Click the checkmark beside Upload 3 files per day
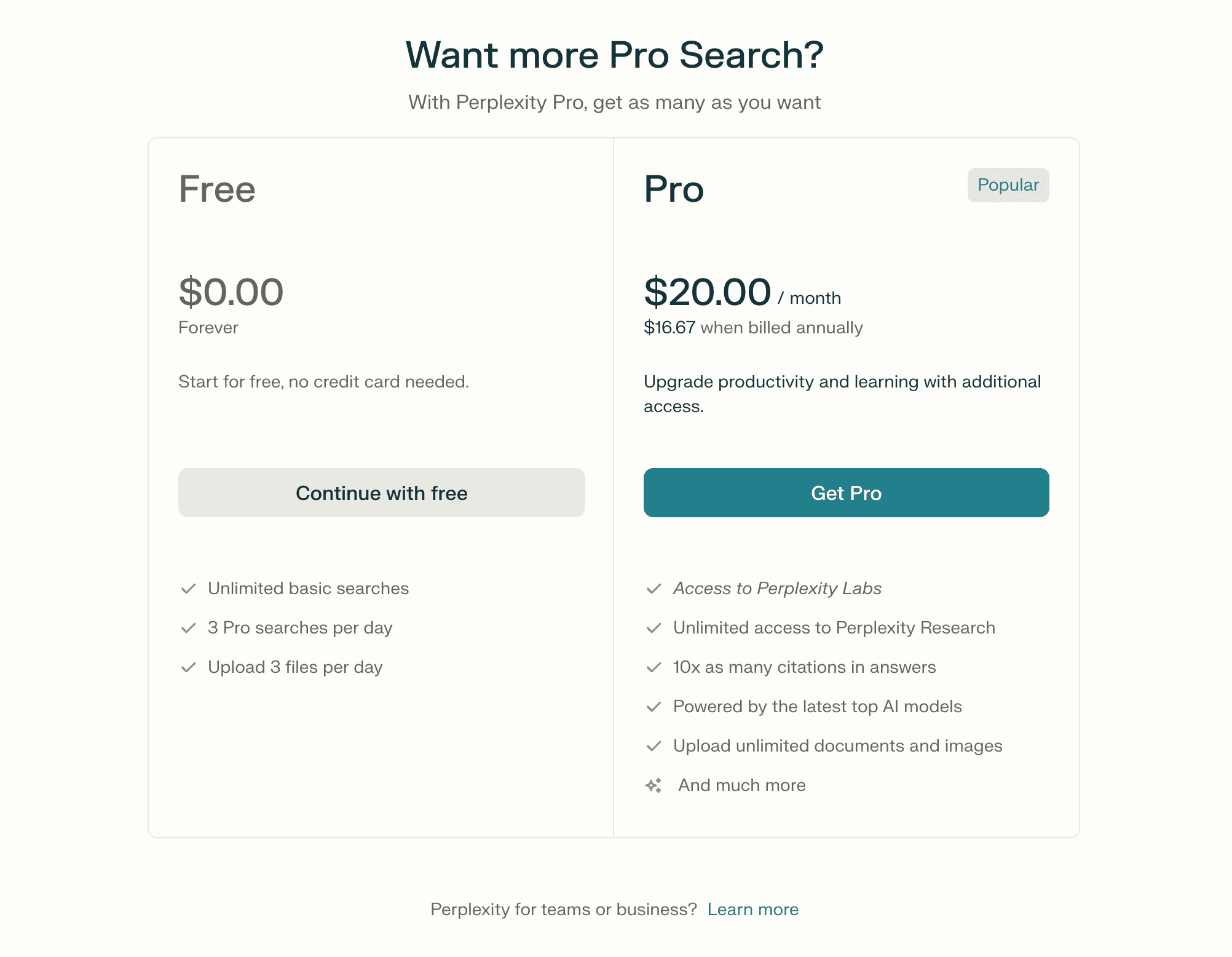The image size is (1232, 957). pyautogui.click(x=189, y=667)
